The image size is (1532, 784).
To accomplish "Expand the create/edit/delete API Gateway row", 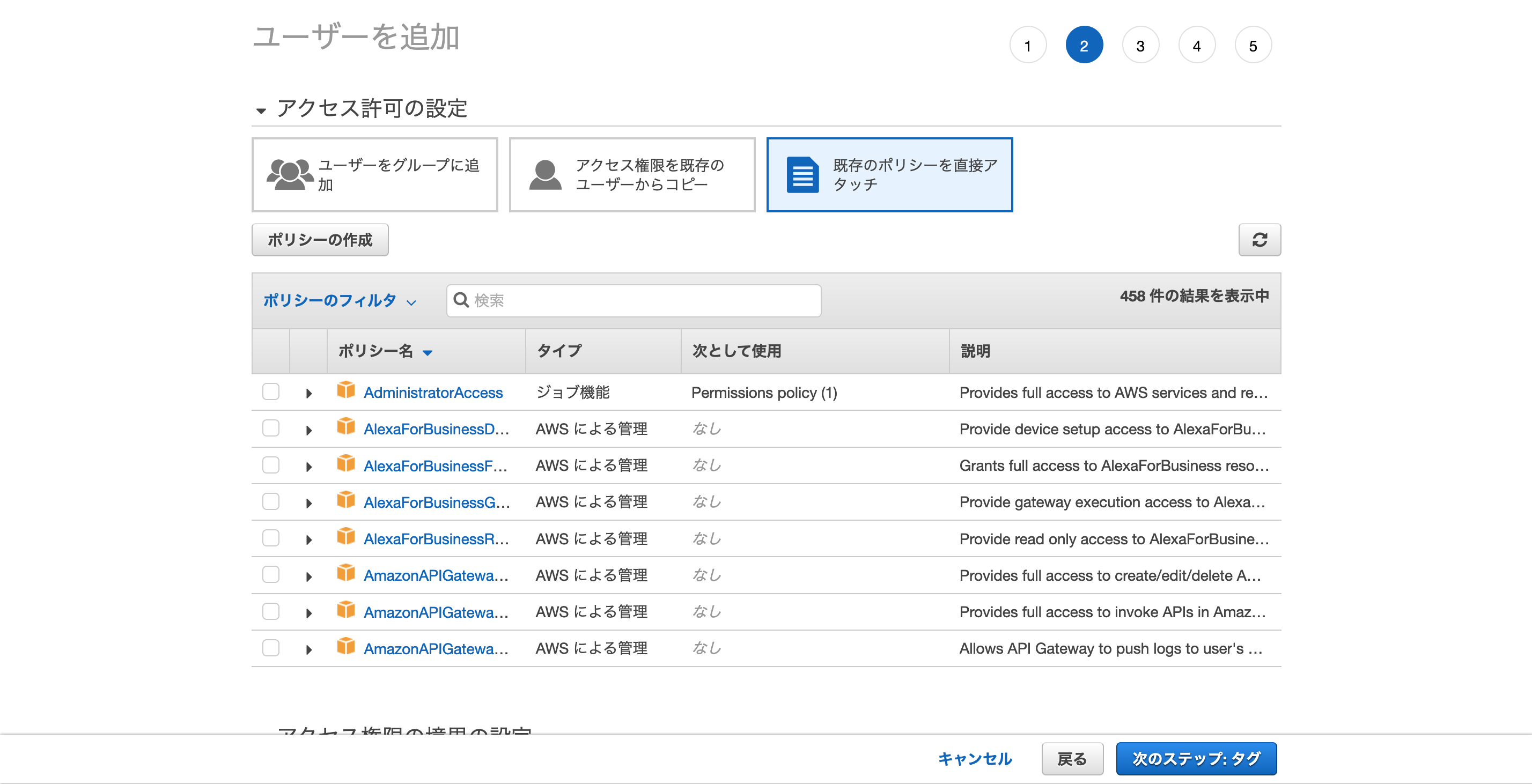I will pyautogui.click(x=308, y=576).
